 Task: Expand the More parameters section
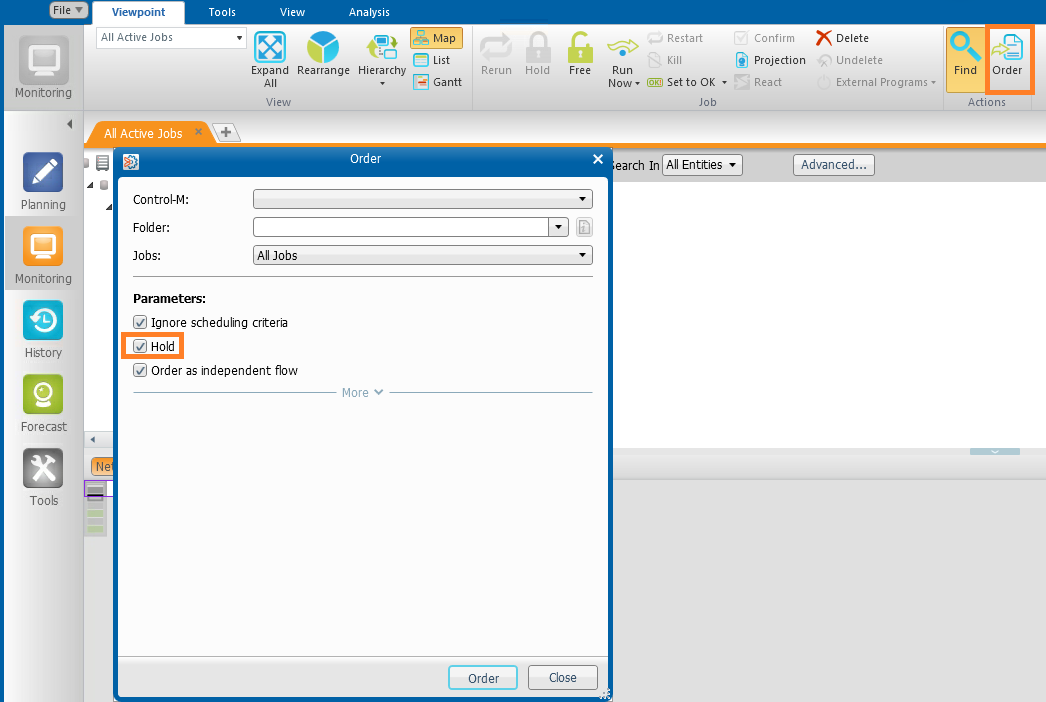pos(362,393)
